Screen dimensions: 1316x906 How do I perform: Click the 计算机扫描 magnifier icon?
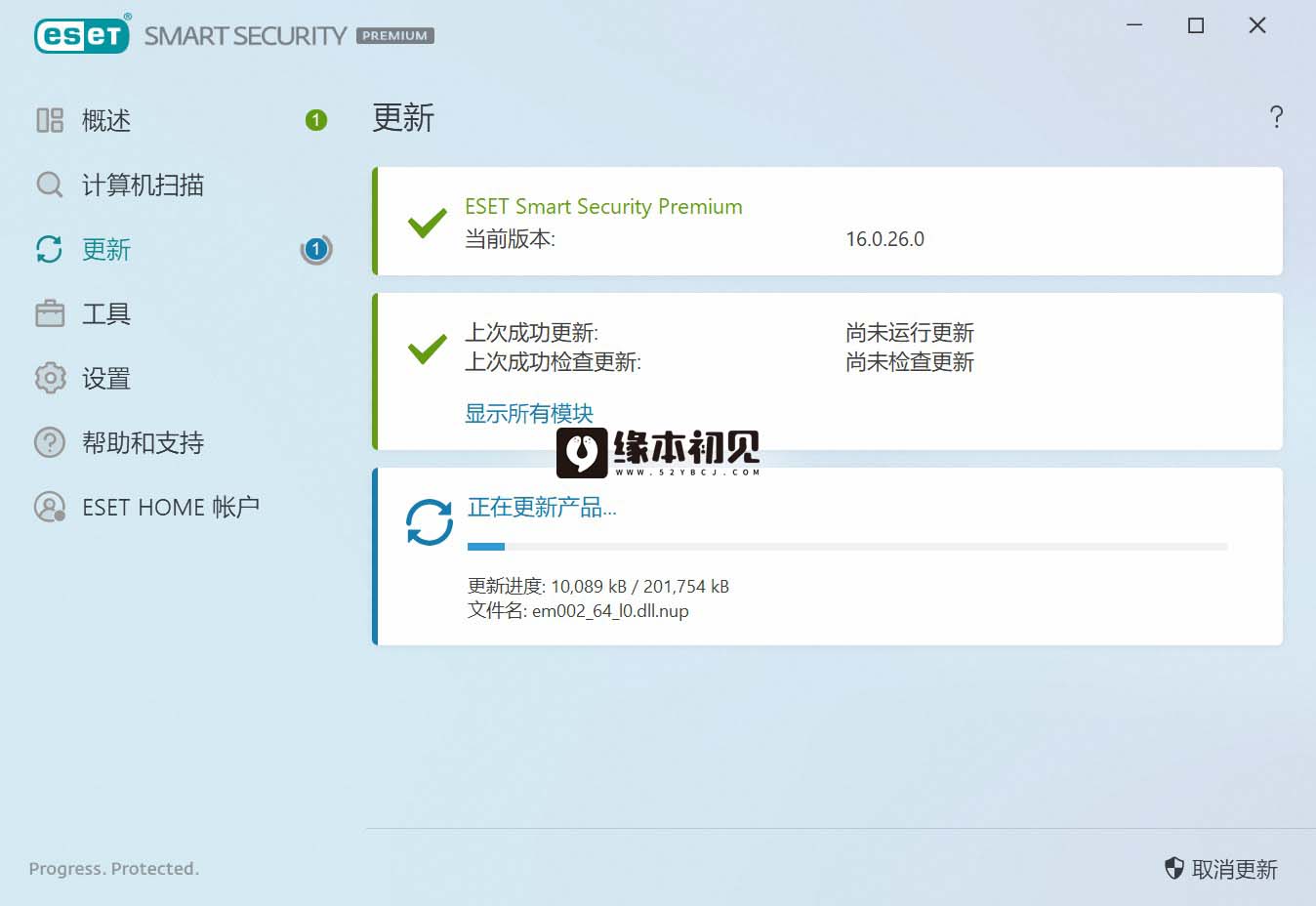point(50,185)
